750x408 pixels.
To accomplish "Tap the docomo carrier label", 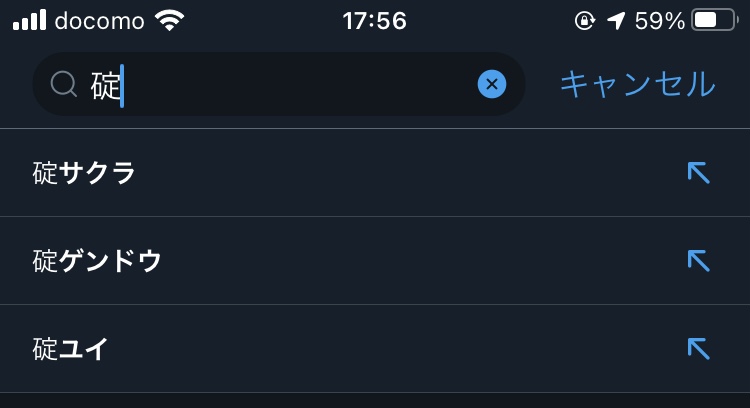I will coord(99,20).
